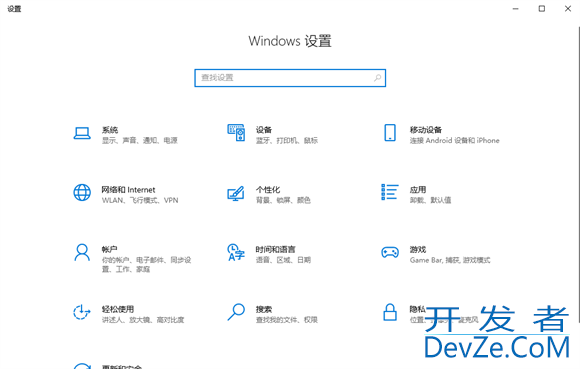Open the 移动设备 settings title

tap(426, 130)
